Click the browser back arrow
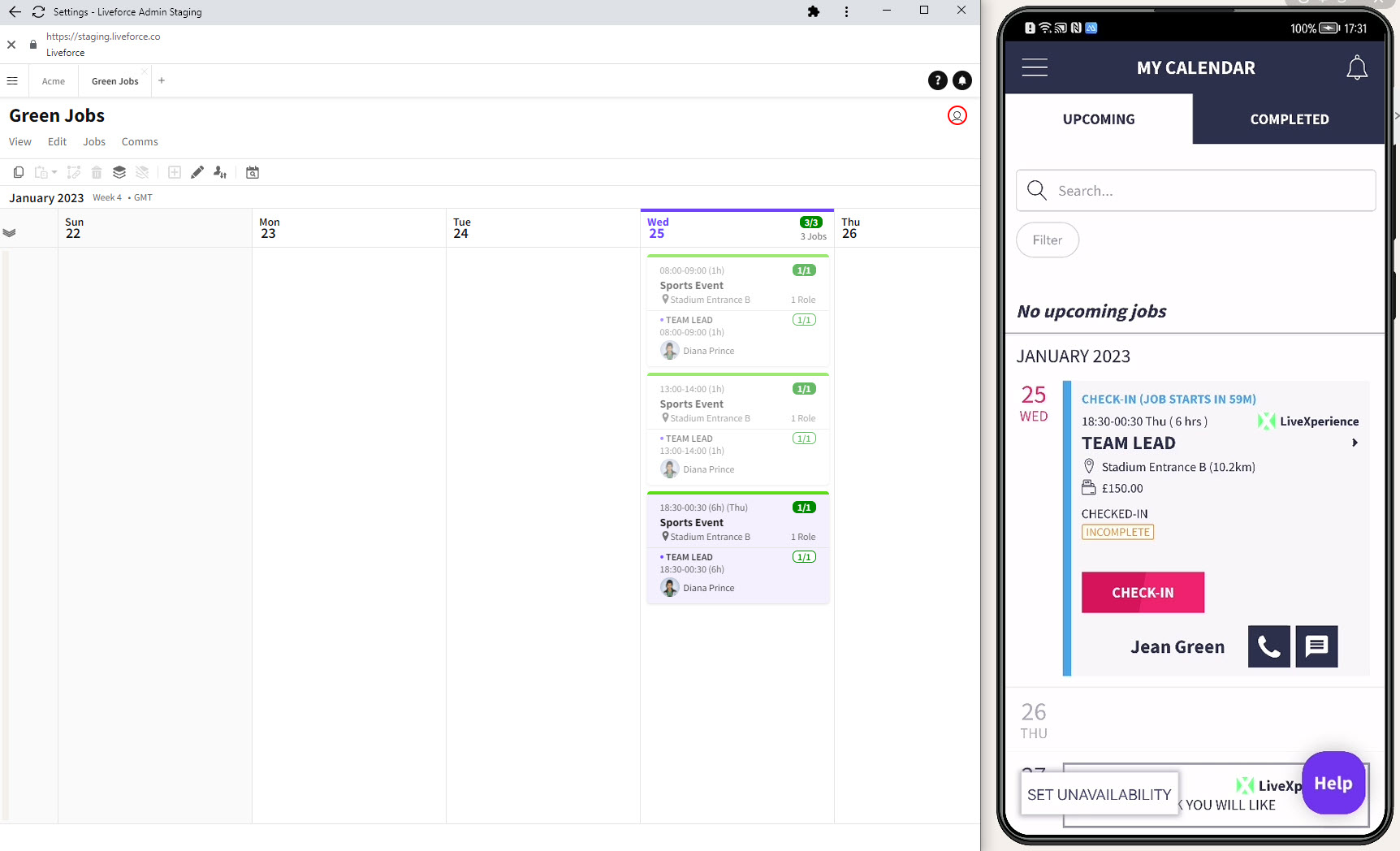This screenshot has width=1400, height=851. click(15, 11)
